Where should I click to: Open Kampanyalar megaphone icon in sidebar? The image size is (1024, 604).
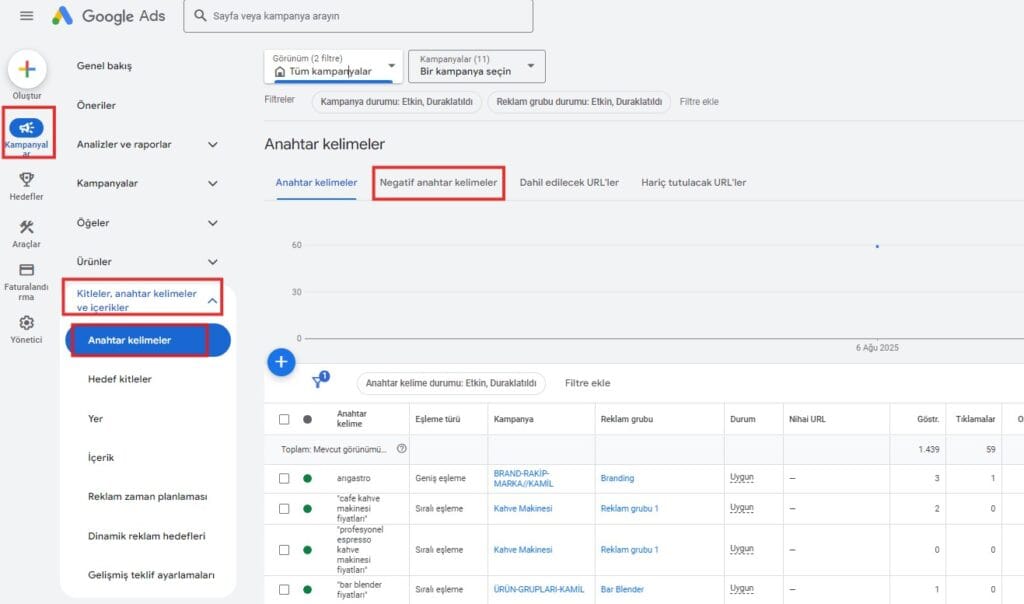27,128
